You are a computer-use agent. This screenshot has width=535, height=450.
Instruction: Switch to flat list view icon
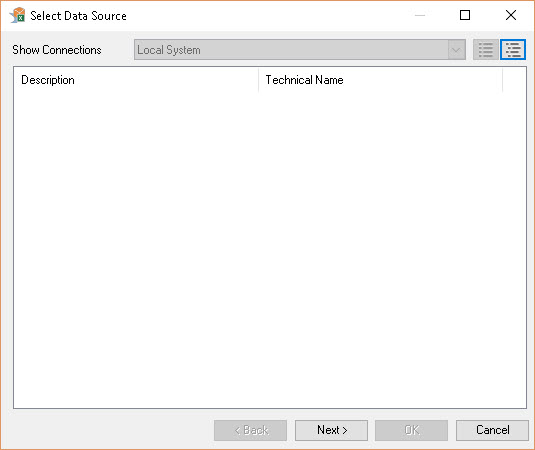(486, 50)
